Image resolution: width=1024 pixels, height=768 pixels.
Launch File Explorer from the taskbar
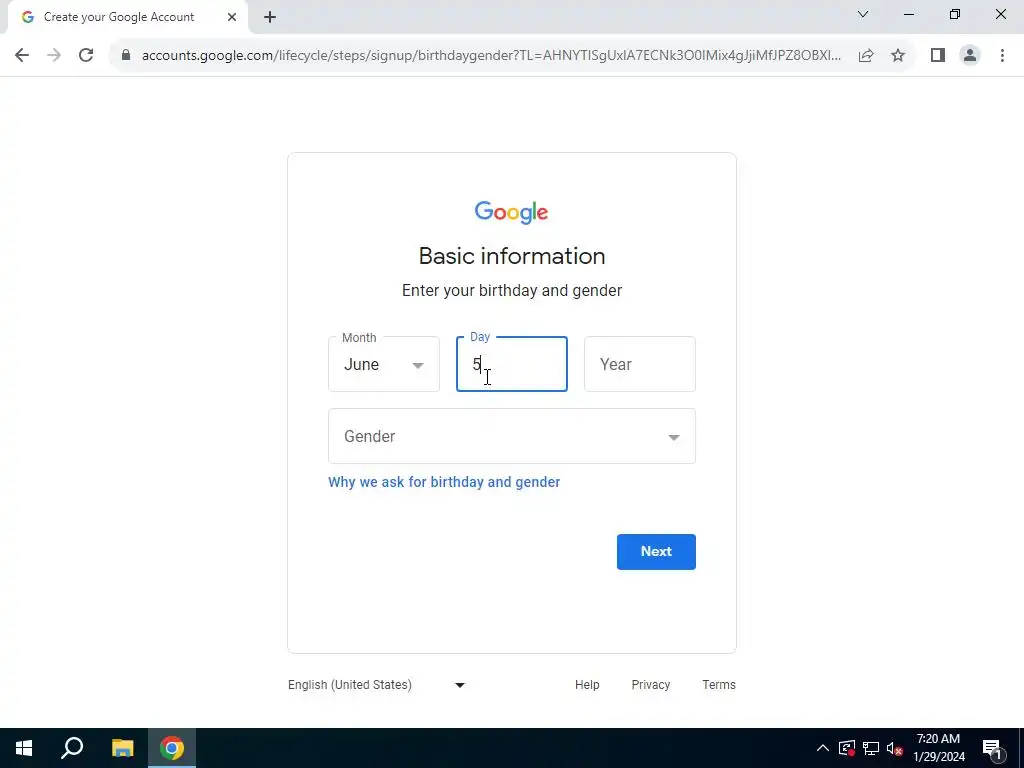(x=122, y=748)
